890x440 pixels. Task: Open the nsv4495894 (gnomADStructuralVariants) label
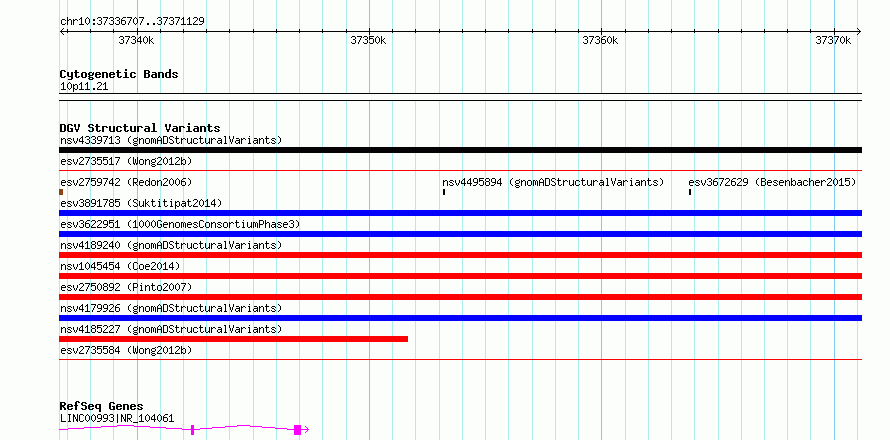click(x=553, y=182)
